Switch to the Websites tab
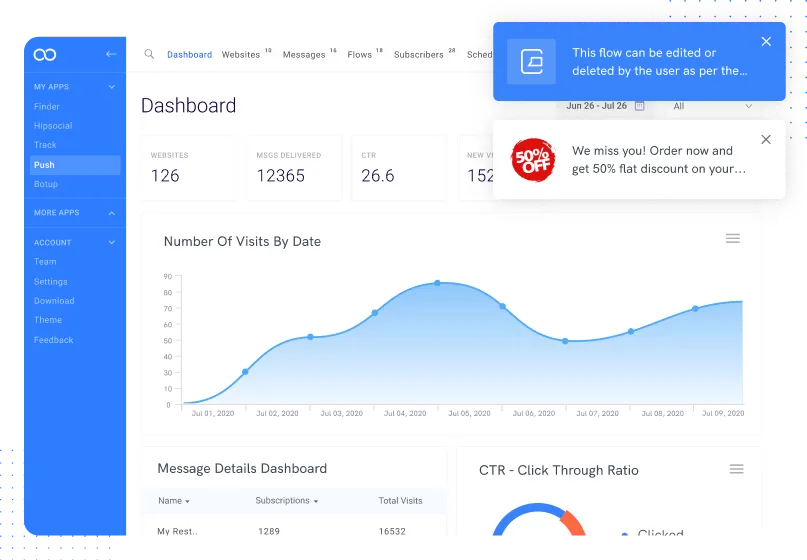This screenshot has width=807, height=560. [241, 55]
